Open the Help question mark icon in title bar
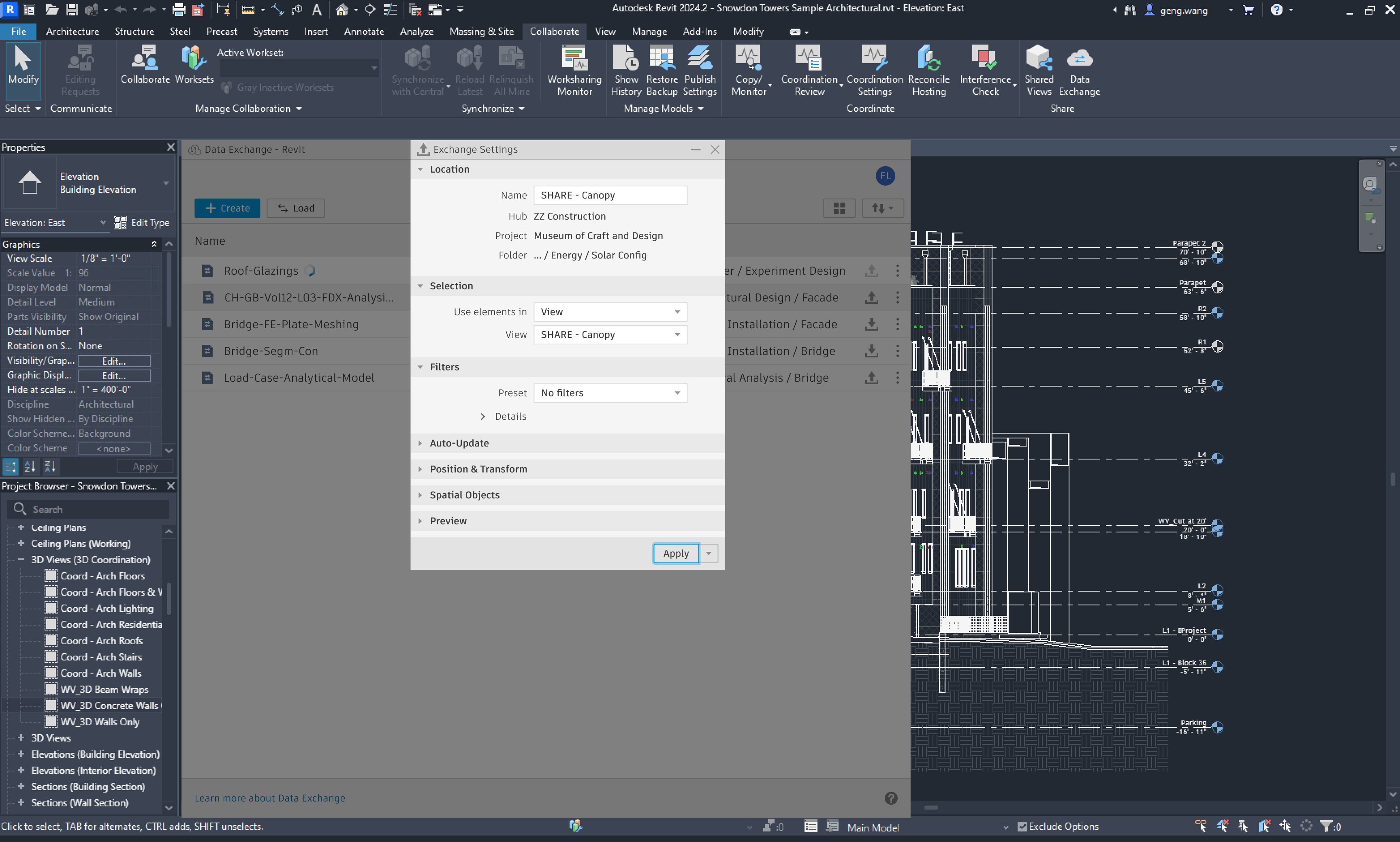The width and height of the screenshot is (1400, 842). pyautogui.click(x=1276, y=10)
